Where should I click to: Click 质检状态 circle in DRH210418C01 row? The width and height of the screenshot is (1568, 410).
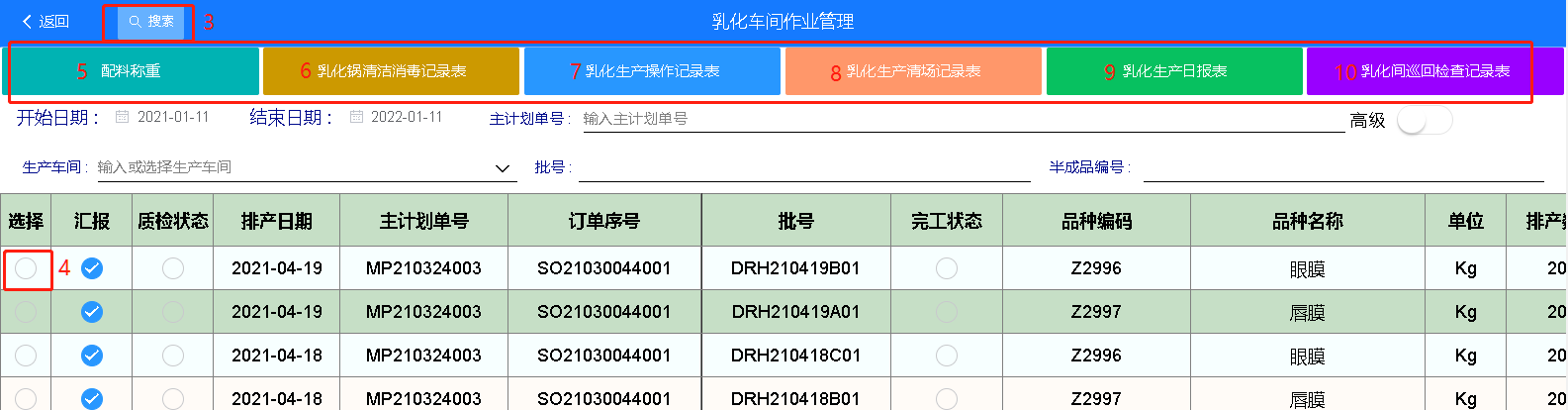(173, 356)
